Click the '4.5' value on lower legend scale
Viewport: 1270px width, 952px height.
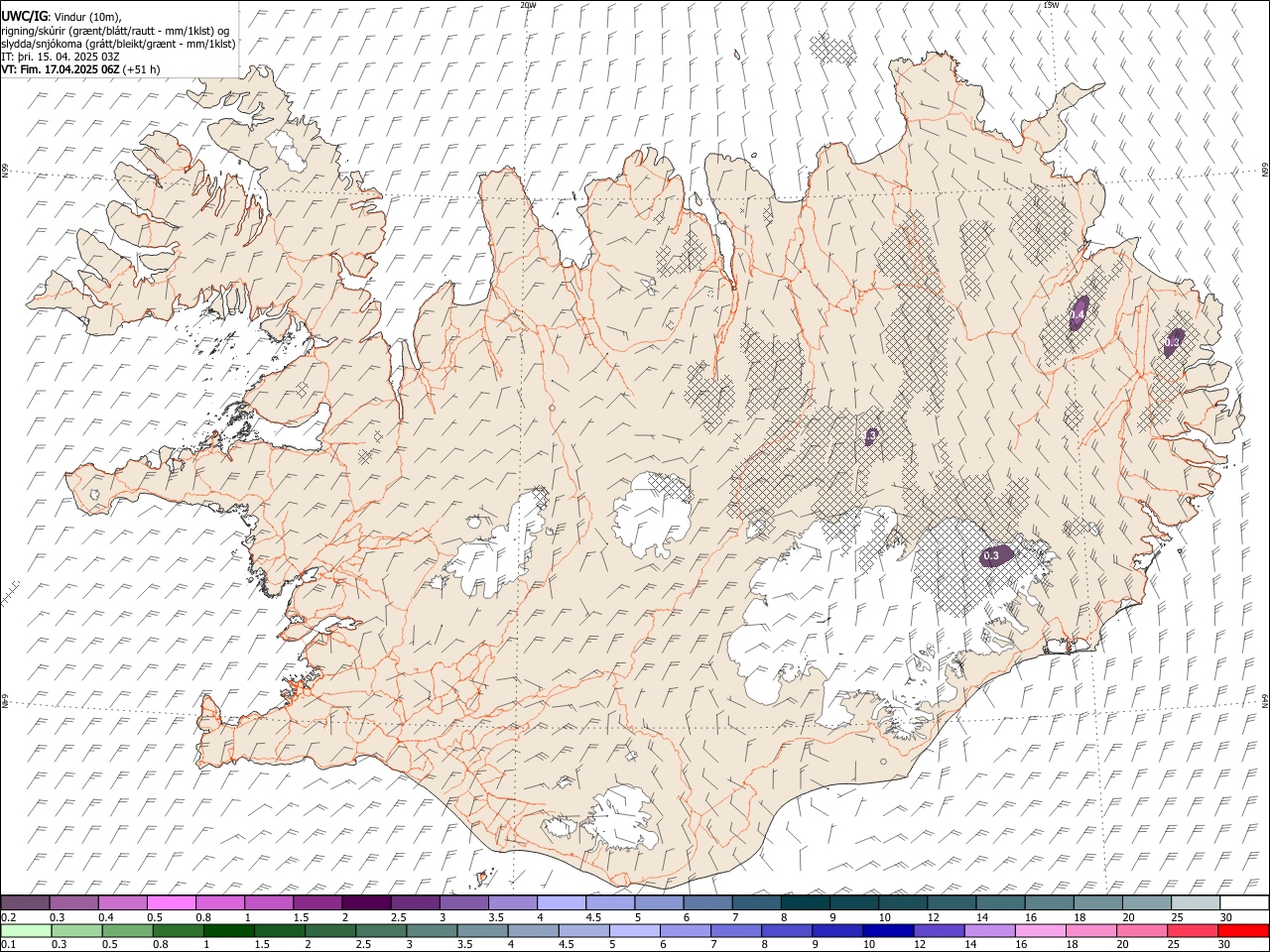click(567, 944)
